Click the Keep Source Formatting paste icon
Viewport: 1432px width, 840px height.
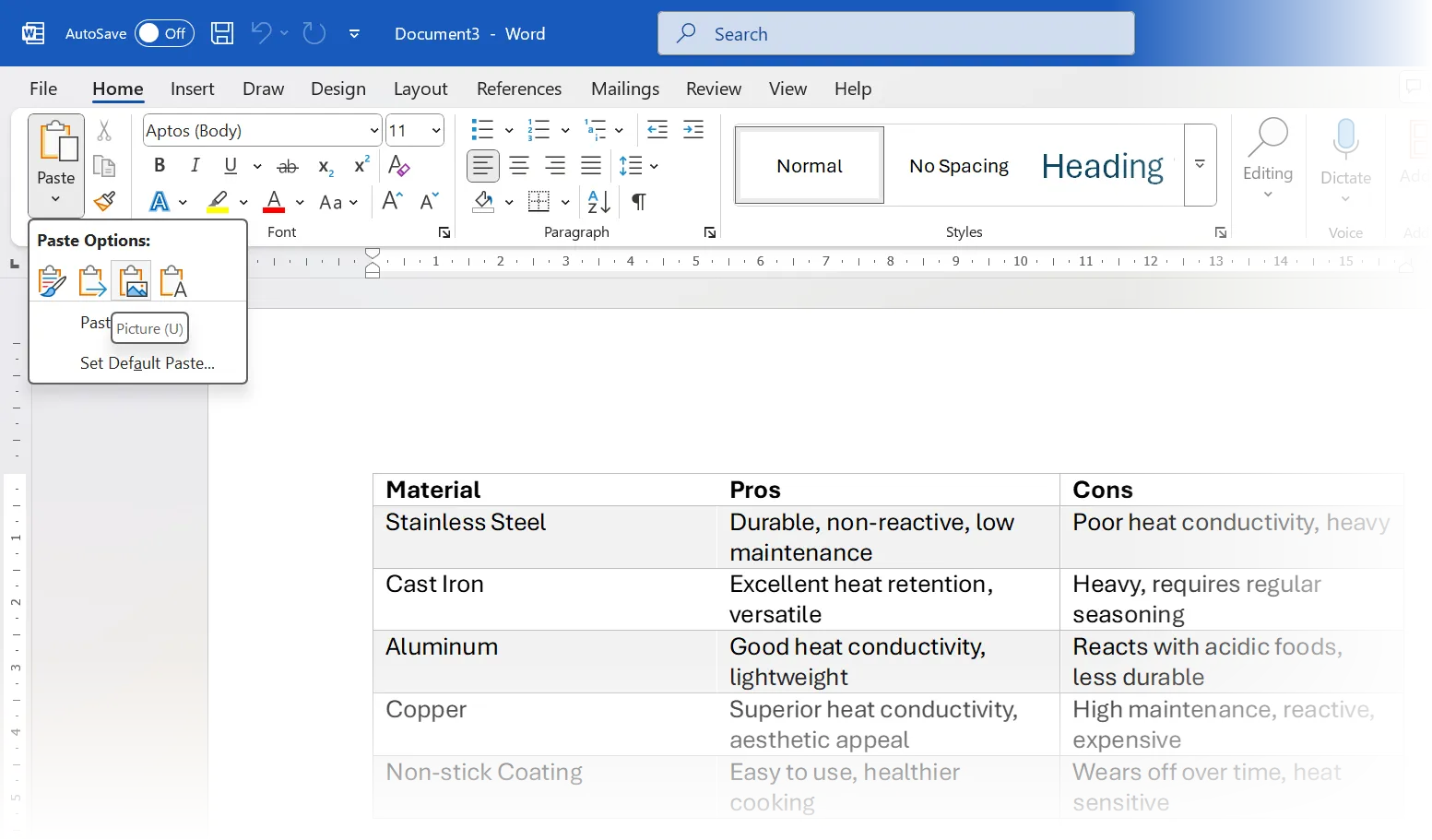(52, 280)
